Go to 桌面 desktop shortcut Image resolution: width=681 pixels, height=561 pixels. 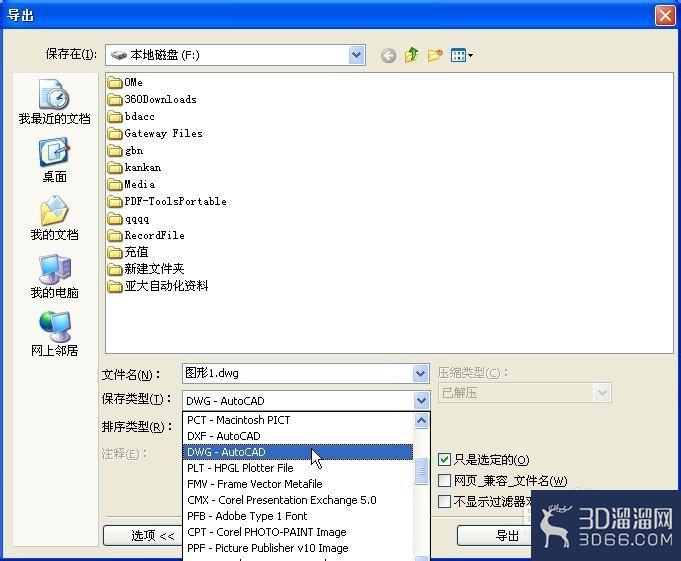pyautogui.click(x=54, y=160)
